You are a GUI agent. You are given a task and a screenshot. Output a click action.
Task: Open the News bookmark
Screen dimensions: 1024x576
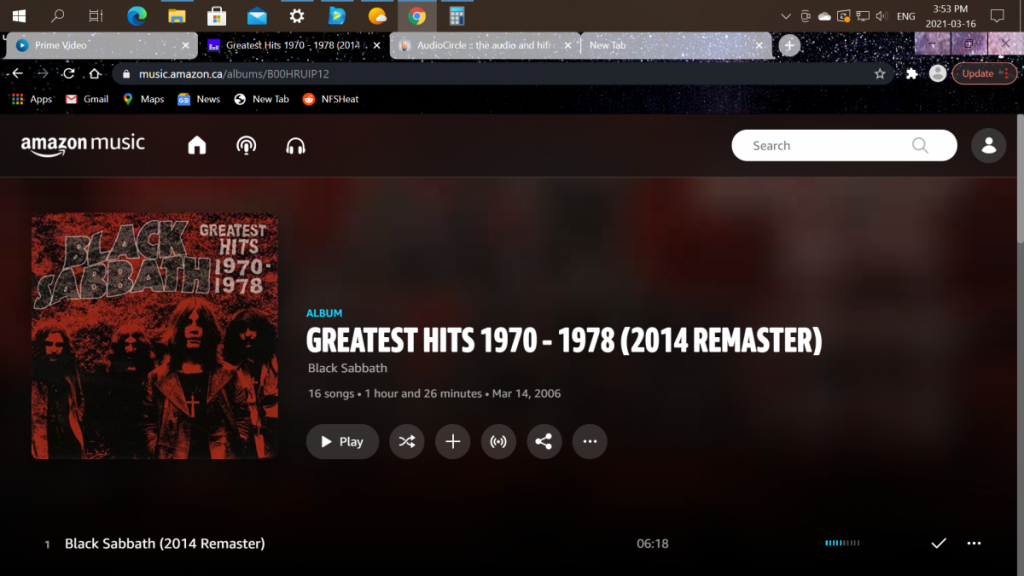199,99
